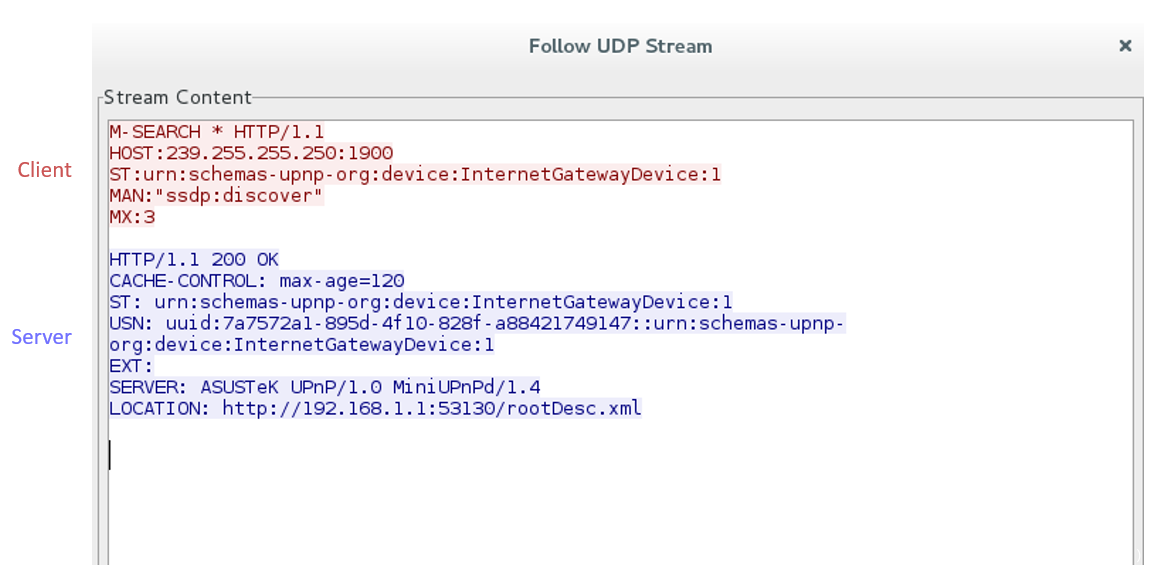The width and height of the screenshot is (1157, 574).
Task: Click the red Client annotation label
Action: [45, 170]
